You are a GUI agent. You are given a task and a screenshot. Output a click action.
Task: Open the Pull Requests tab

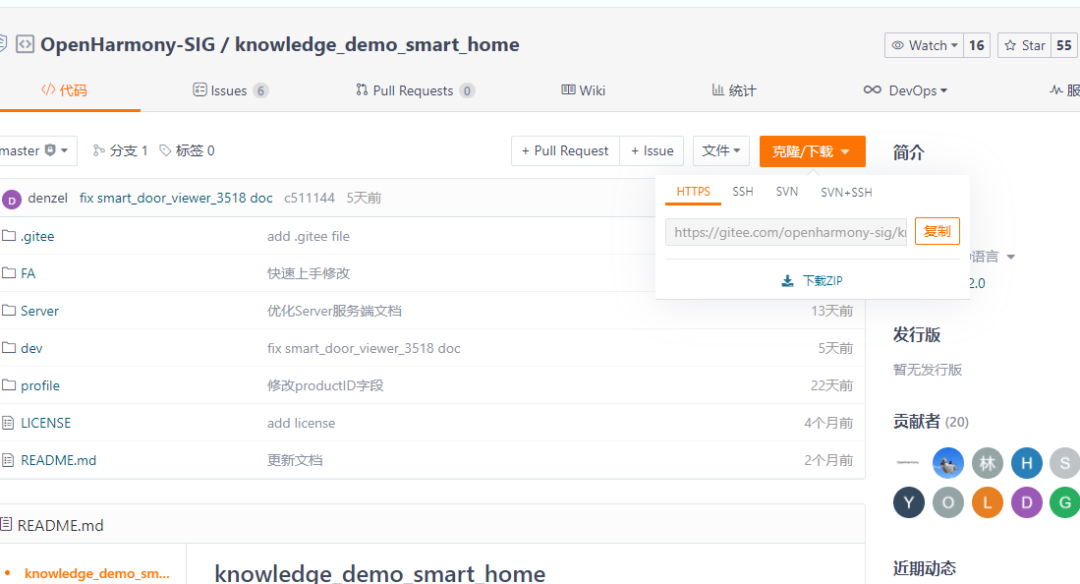click(x=415, y=90)
